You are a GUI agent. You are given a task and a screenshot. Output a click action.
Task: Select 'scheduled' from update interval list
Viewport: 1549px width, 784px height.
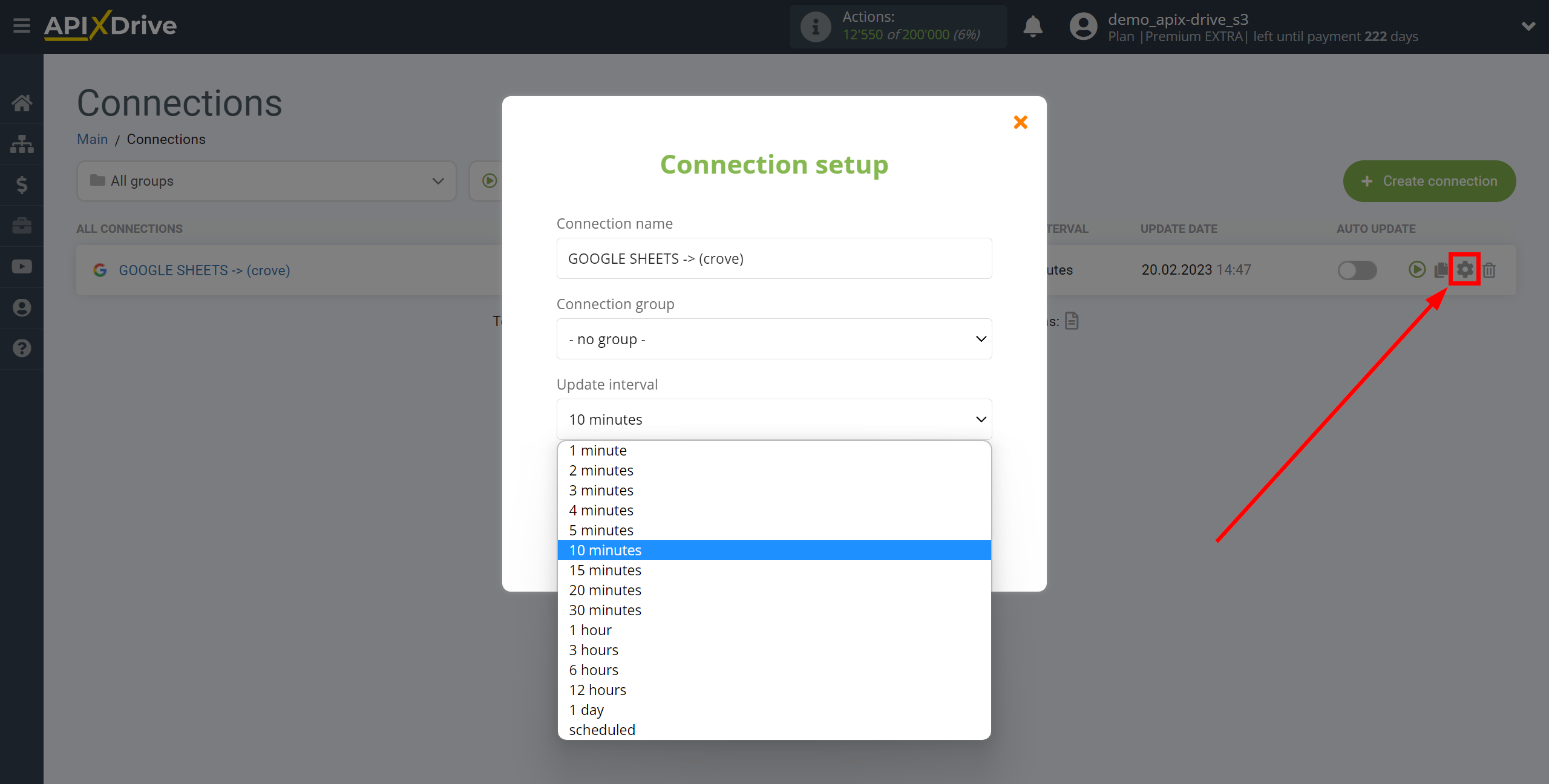coord(602,729)
